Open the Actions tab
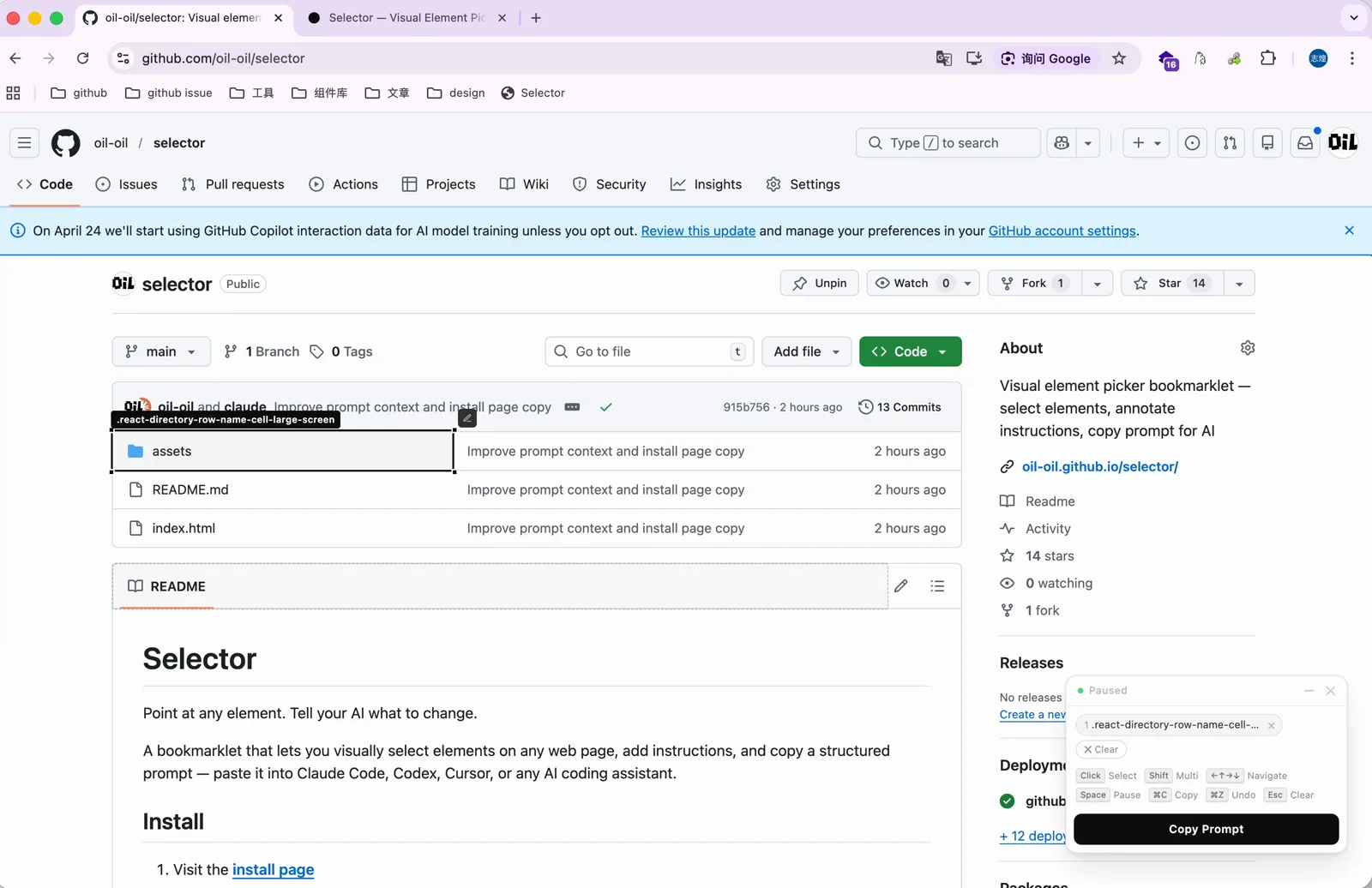 (x=343, y=184)
